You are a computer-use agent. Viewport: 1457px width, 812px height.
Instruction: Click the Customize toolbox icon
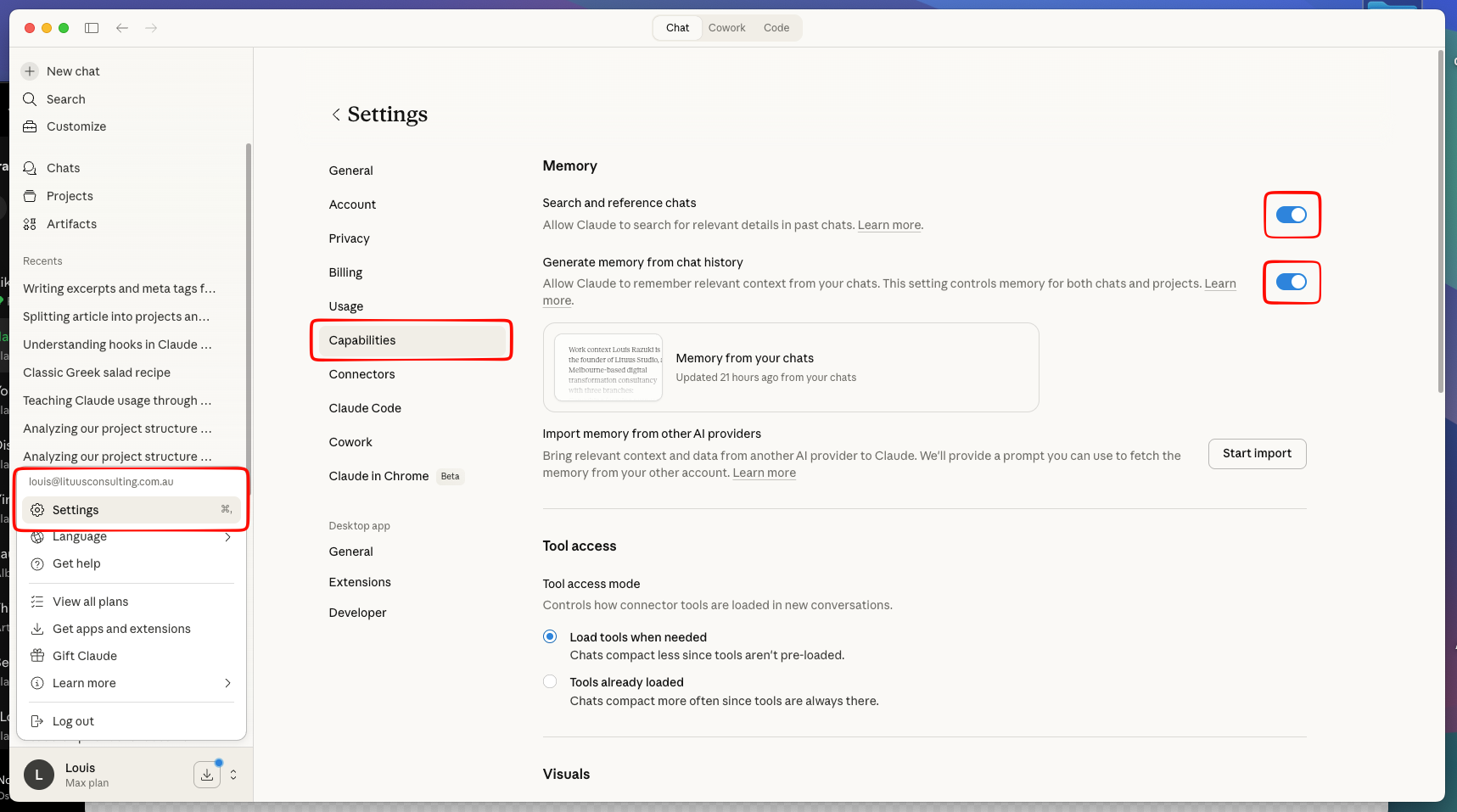tap(30, 126)
